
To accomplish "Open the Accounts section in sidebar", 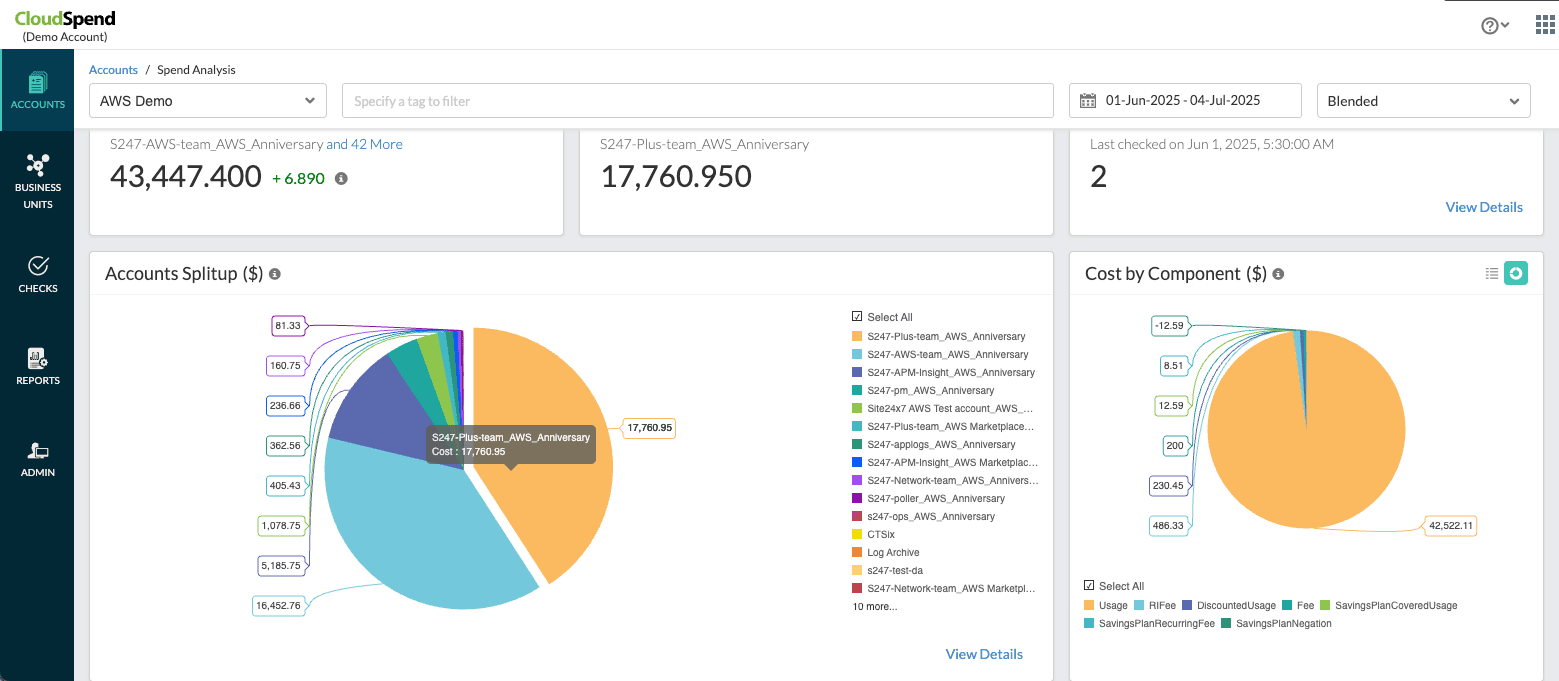I will [37, 90].
